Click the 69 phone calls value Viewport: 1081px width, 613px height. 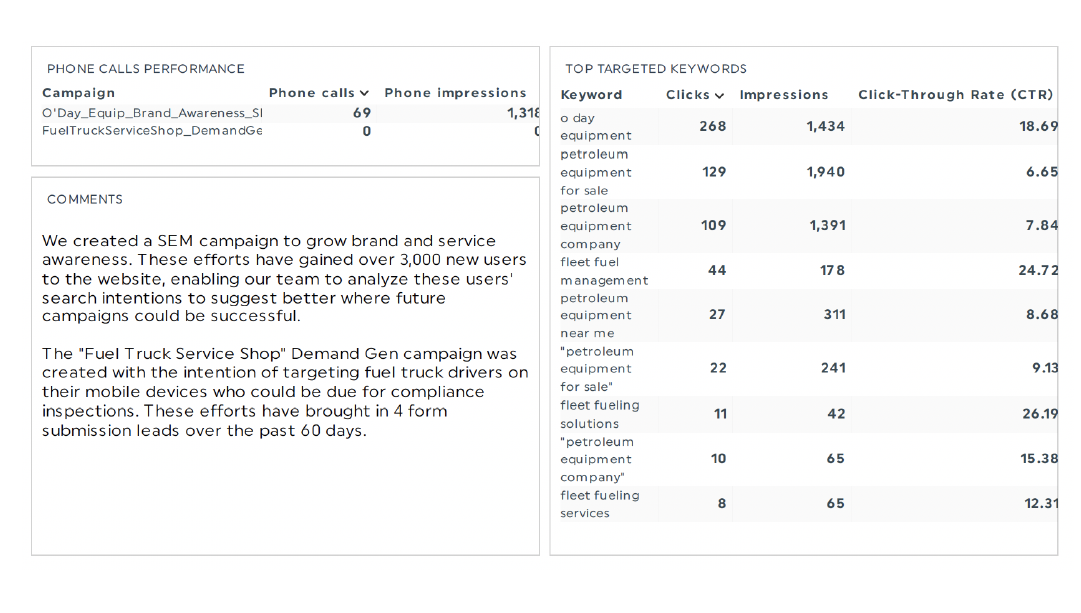tap(362, 113)
